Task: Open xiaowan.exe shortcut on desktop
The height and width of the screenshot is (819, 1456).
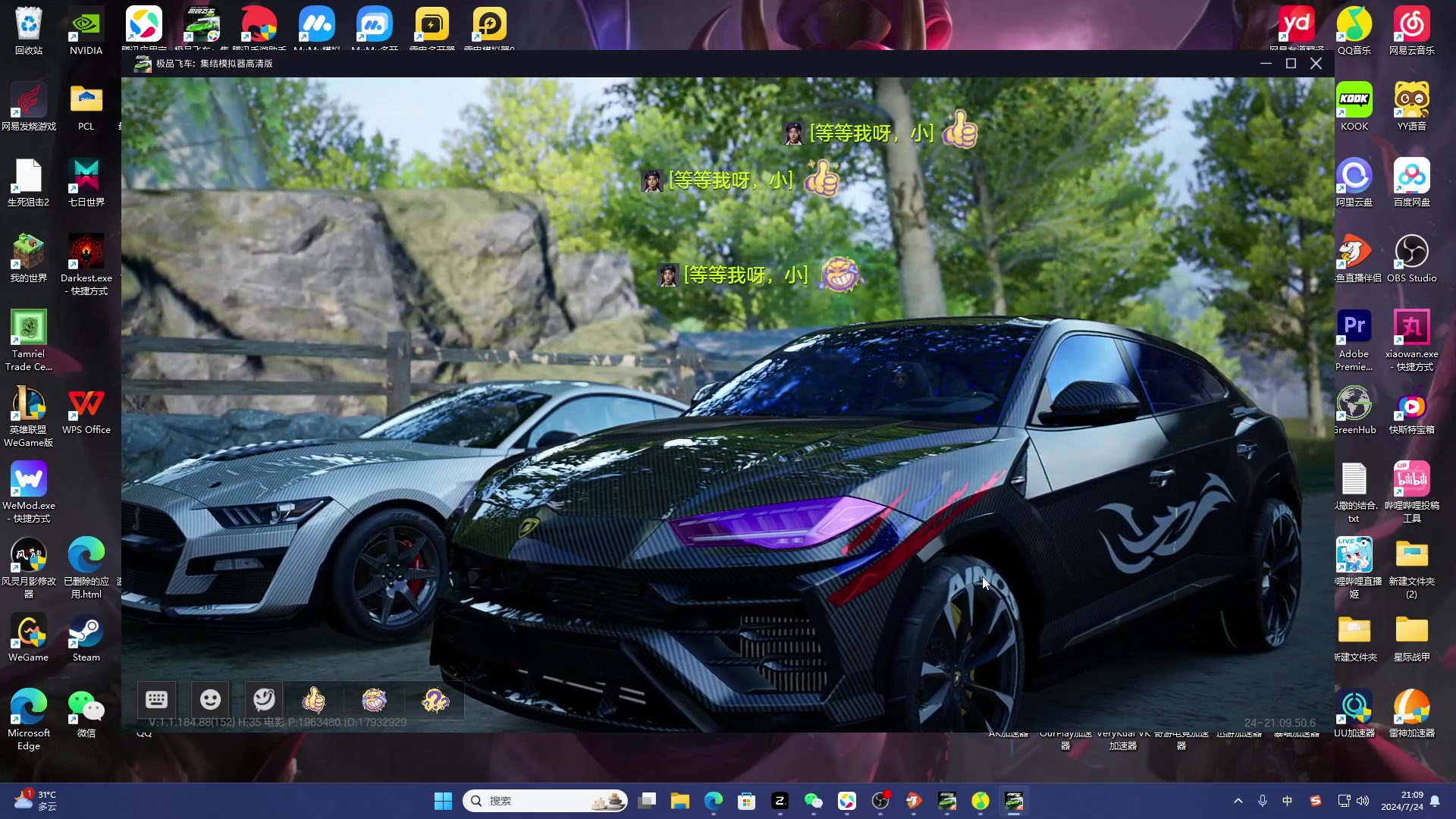Action: click(x=1412, y=340)
